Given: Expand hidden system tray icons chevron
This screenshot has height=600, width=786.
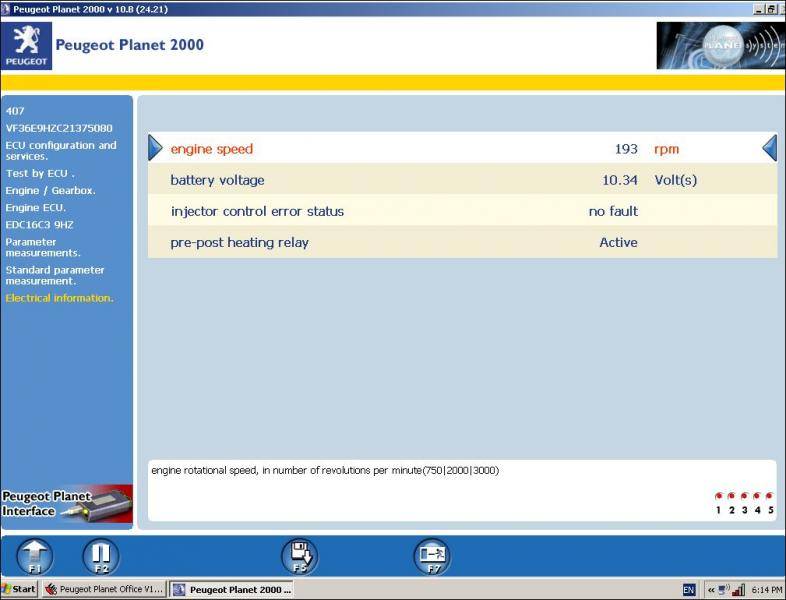Looking at the screenshot, I should pos(711,589).
